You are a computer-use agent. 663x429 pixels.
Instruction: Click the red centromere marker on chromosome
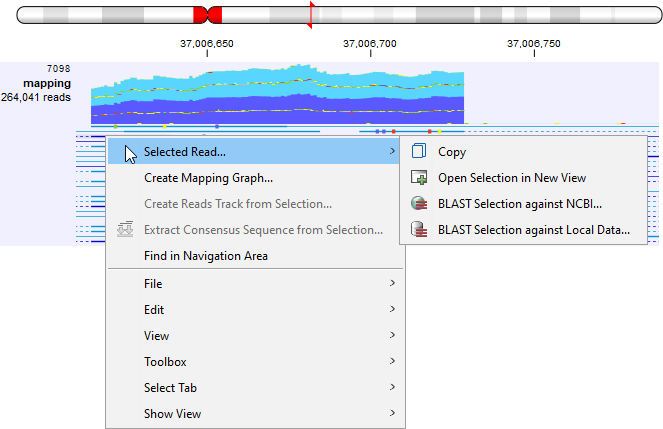[207, 14]
